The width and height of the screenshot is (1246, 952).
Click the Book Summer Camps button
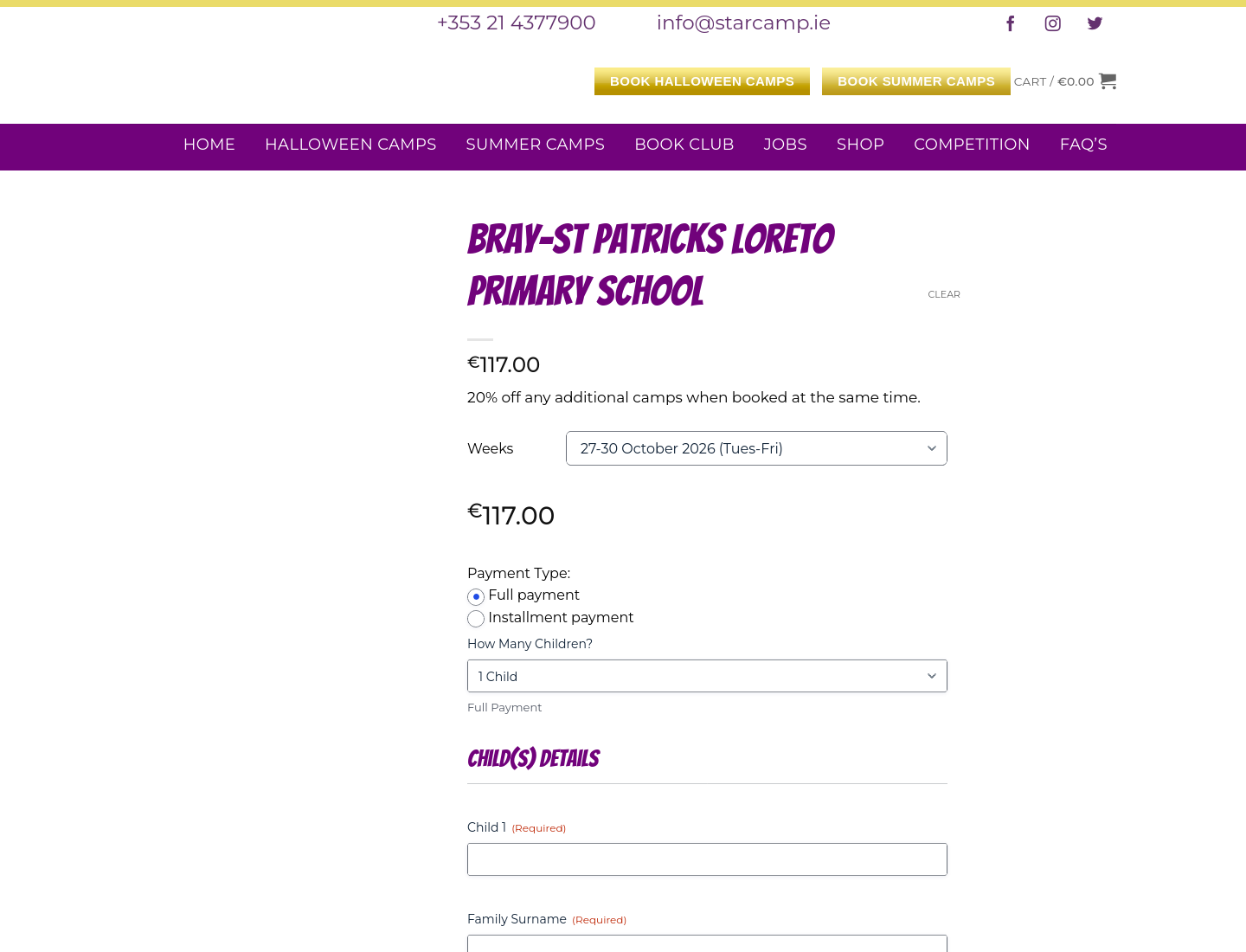916,81
